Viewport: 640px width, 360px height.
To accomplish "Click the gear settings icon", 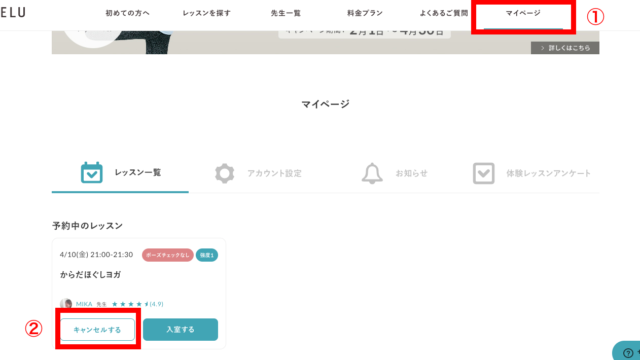I will 224,173.
